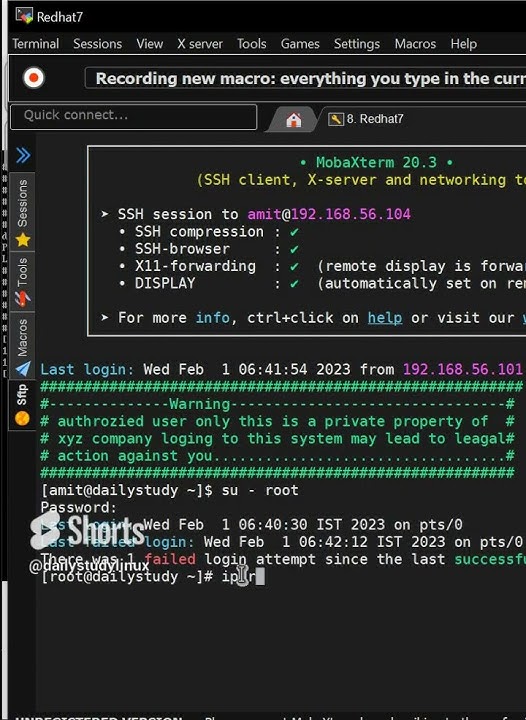Click the info link in banner
Screen dimensions: 526x720
212,318
